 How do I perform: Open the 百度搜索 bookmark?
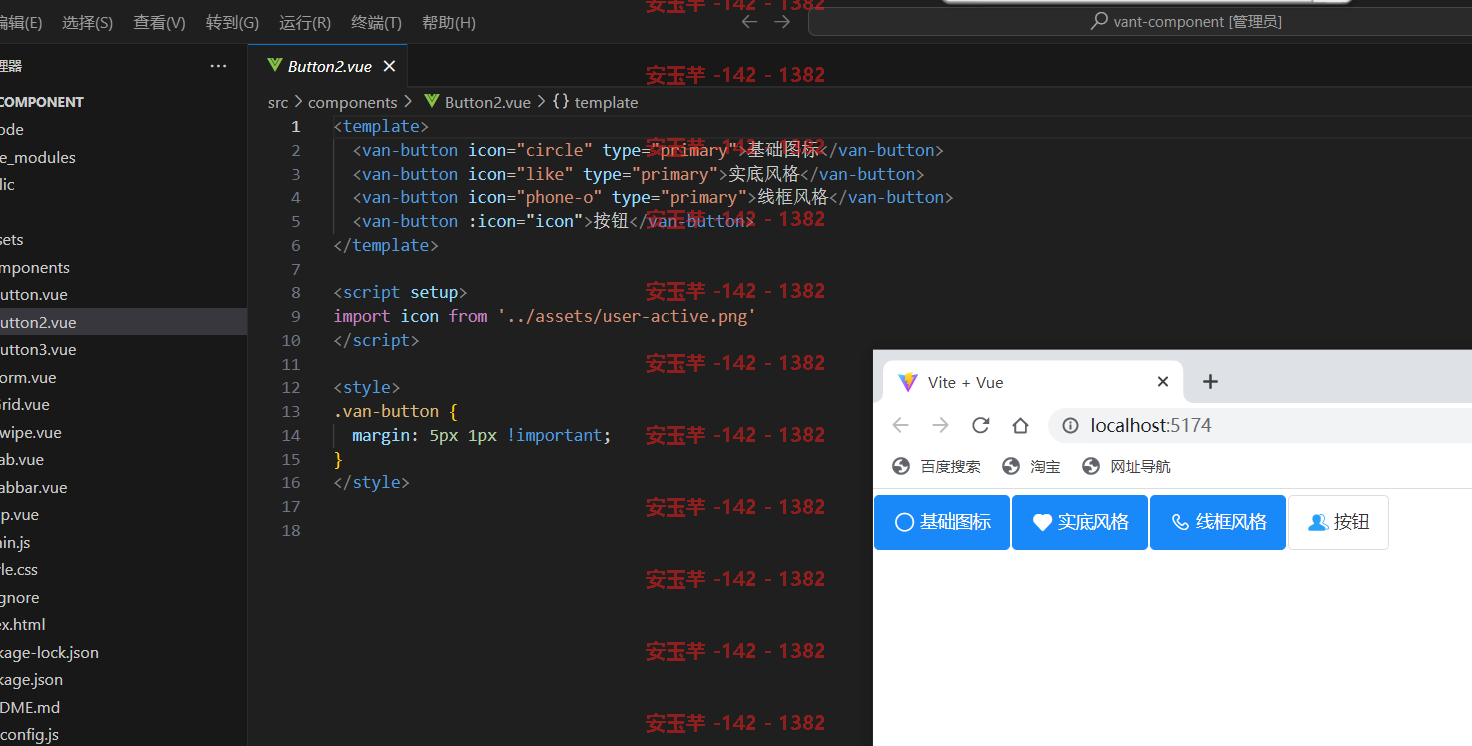coord(936,466)
